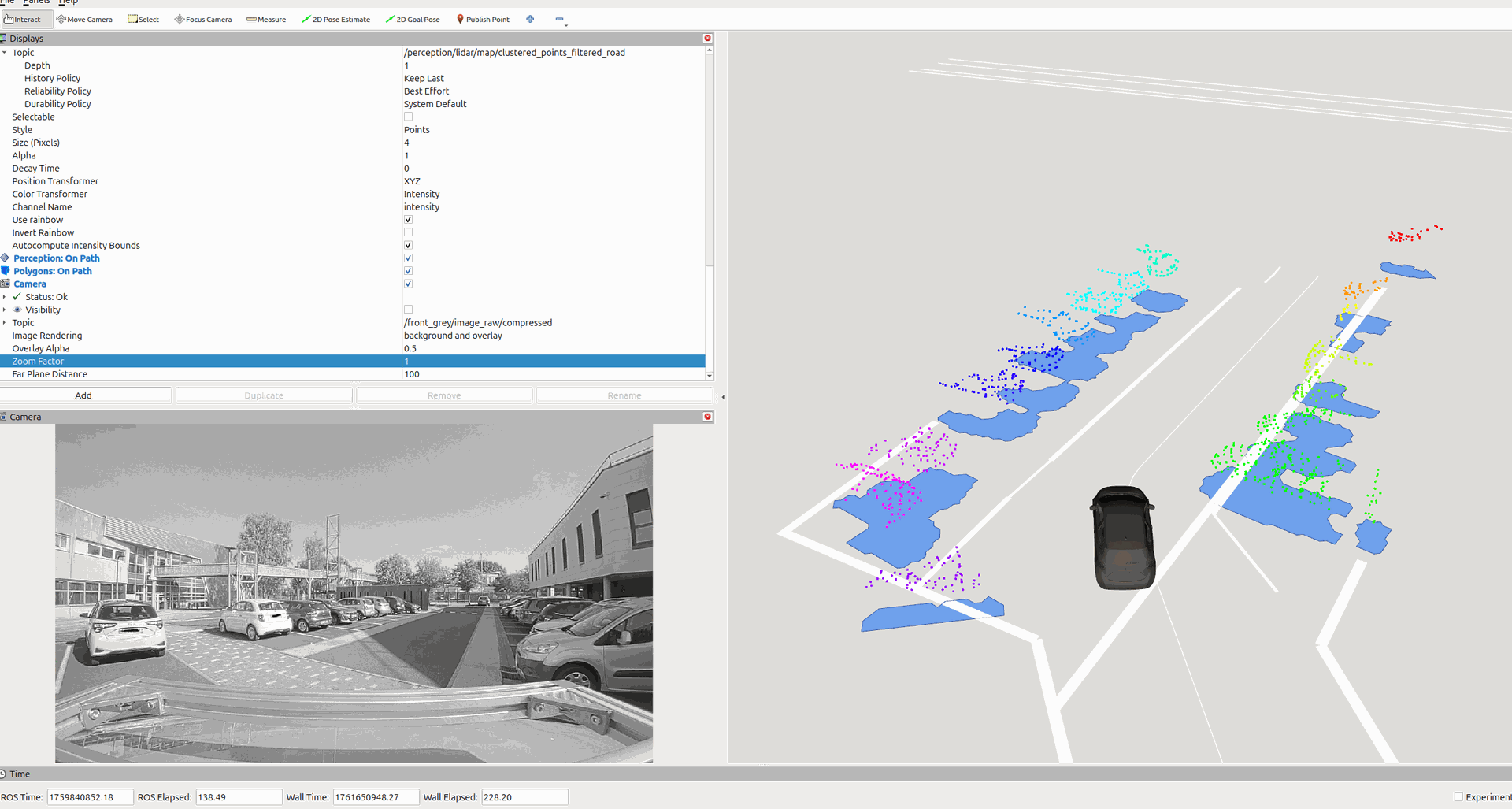
Task: Expand the Camera Status: Ok entry
Action: point(5,297)
